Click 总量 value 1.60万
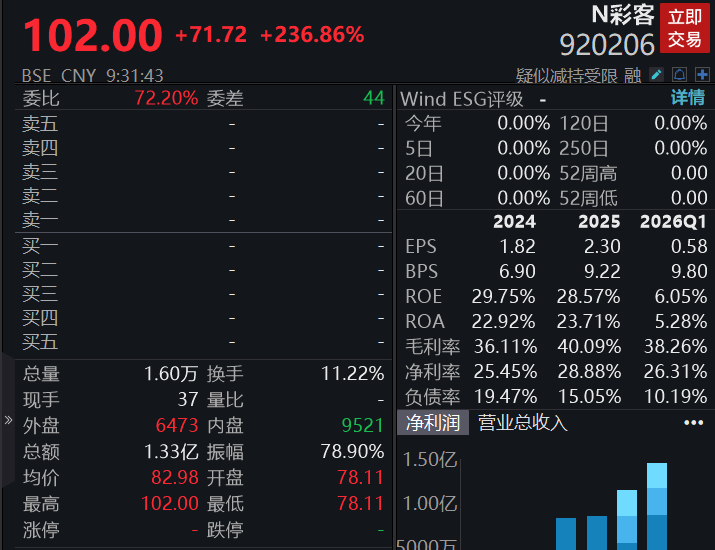The height and width of the screenshot is (550, 715). tap(171, 374)
